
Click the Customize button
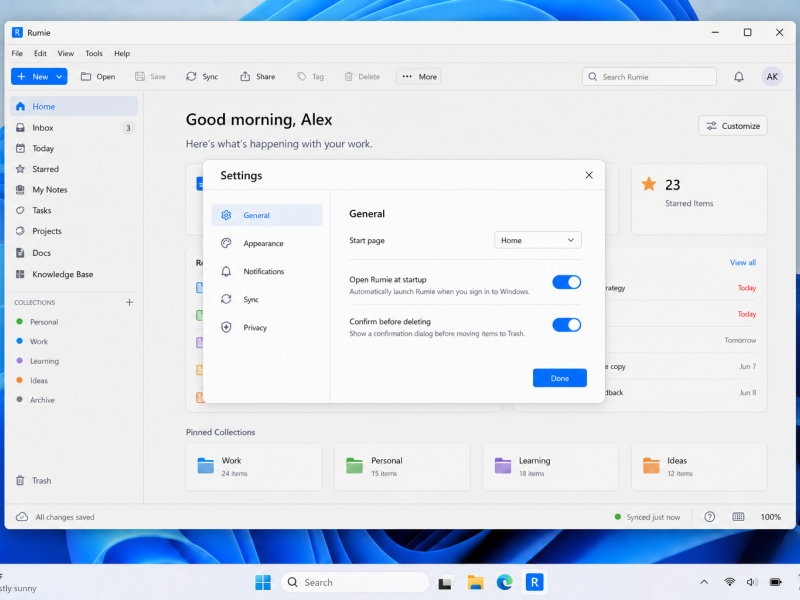(733, 126)
